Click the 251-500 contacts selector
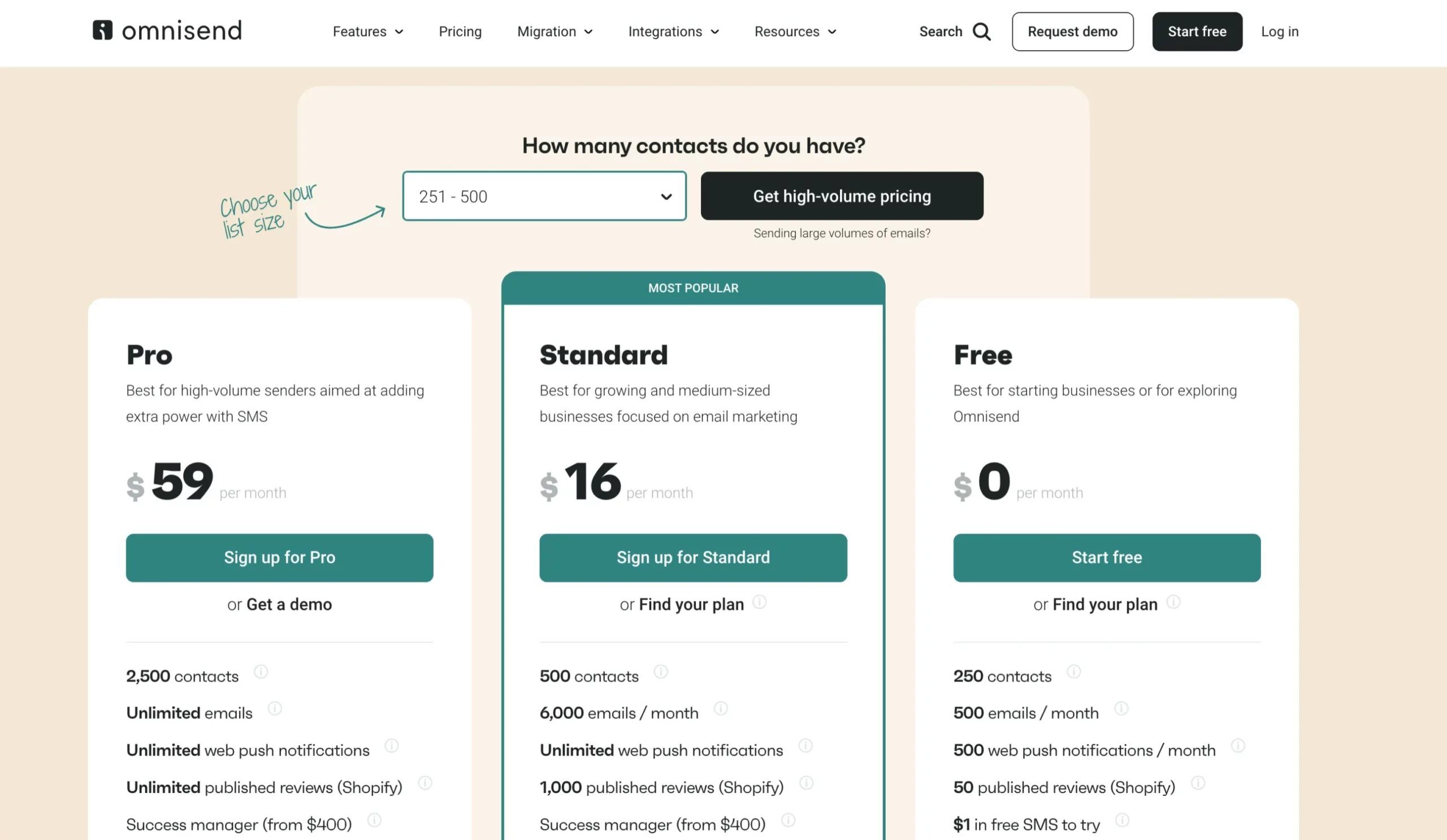The width and height of the screenshot is (1447, 840). 544,195
